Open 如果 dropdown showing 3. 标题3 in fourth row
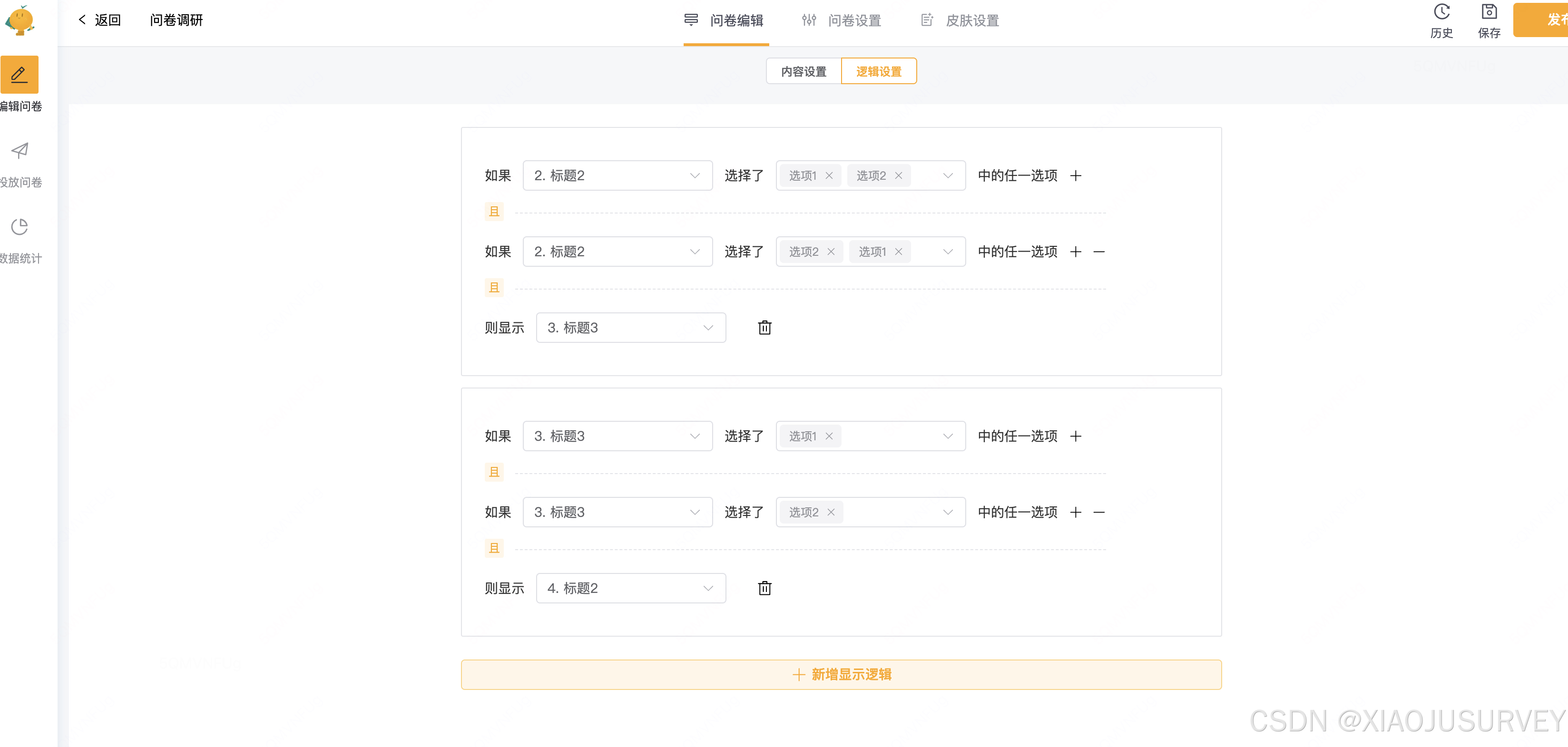The image size is (1568, 747). tap(617, 512)
